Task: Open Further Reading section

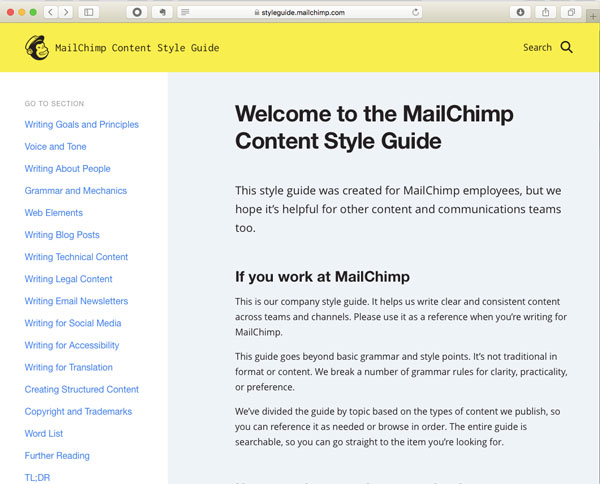Action: [57, 456]
